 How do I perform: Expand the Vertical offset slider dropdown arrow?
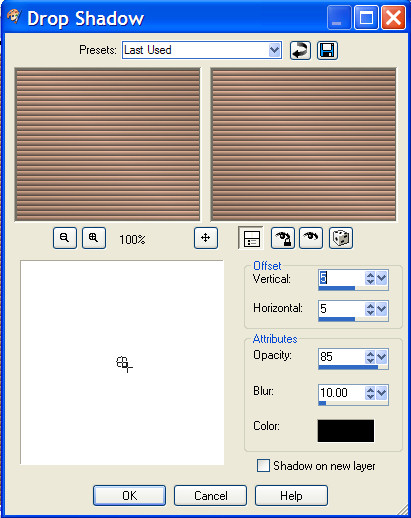(x=382, y=278)
